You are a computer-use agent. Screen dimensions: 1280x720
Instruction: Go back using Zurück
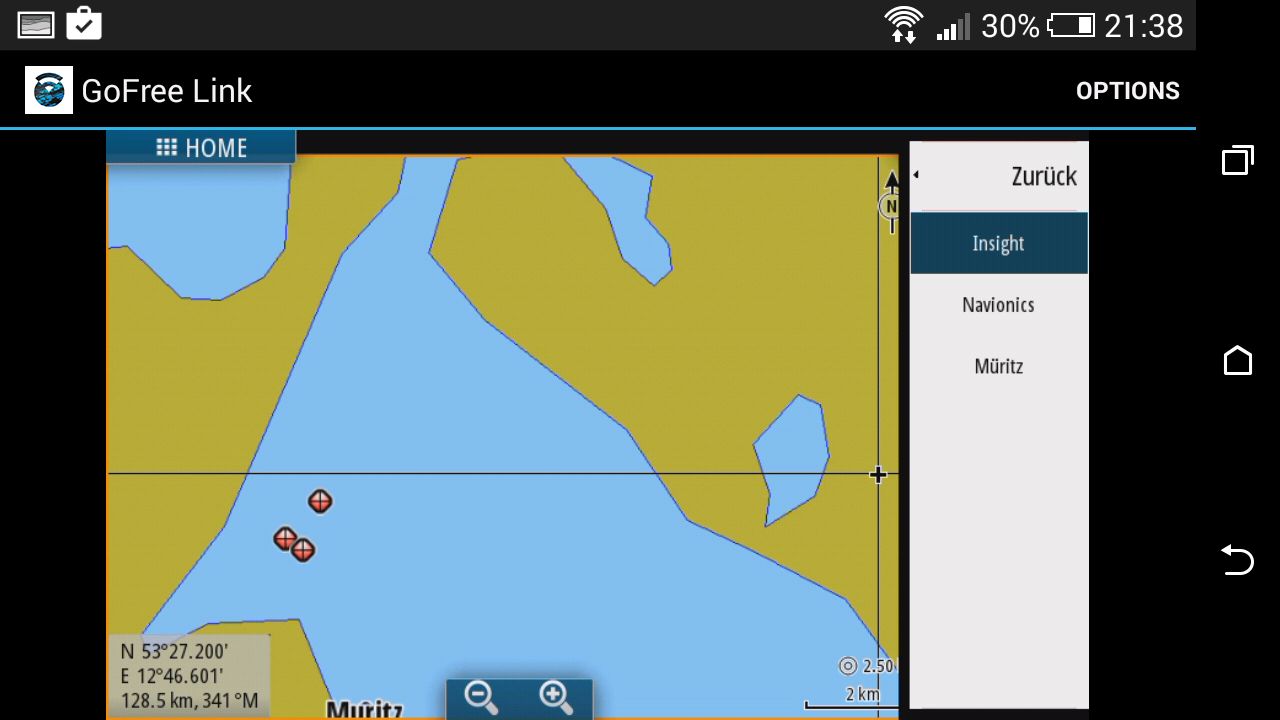click(x=998, y=177)
